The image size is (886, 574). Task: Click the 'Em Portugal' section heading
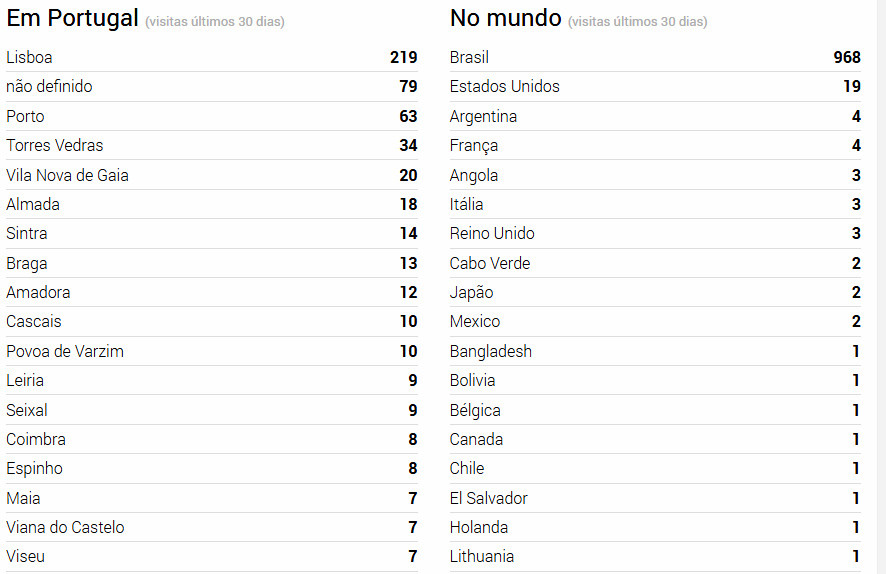tap(72, 18)
